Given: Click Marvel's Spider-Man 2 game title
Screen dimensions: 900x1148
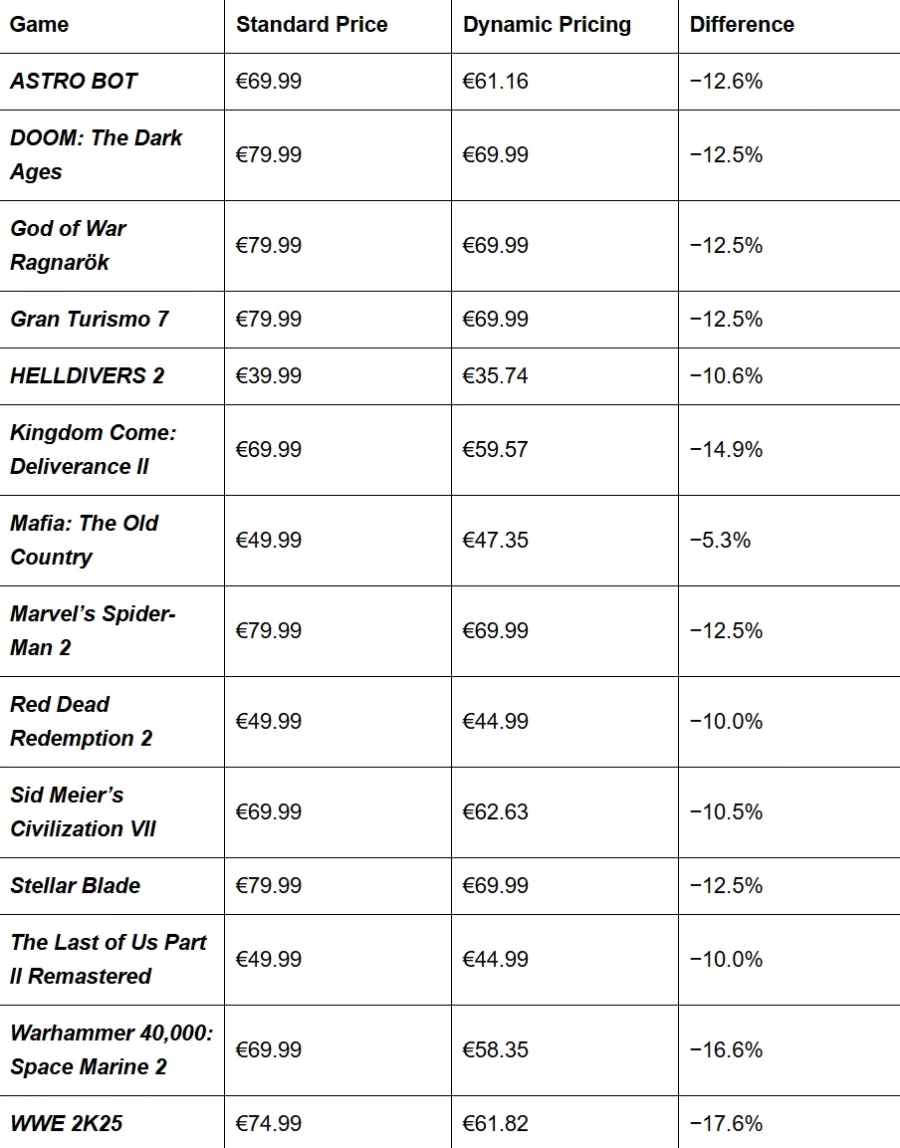Looking at the screenshot, I should (x=92, y=630).
